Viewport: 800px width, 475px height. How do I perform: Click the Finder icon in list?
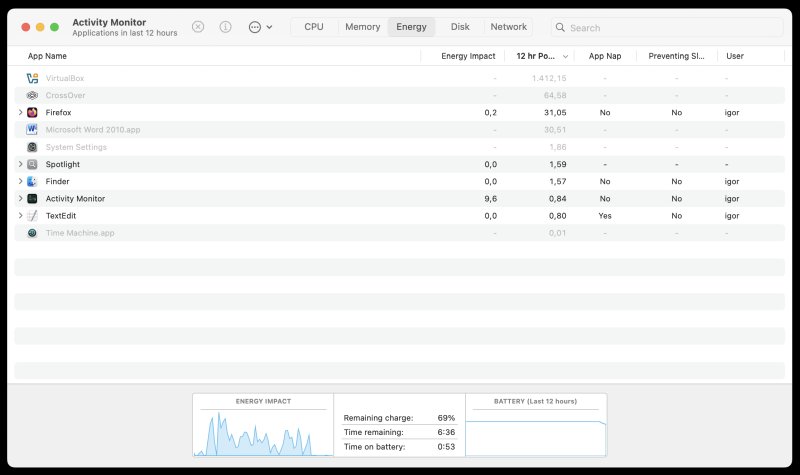pyautogui.click(x=33, y=181)
